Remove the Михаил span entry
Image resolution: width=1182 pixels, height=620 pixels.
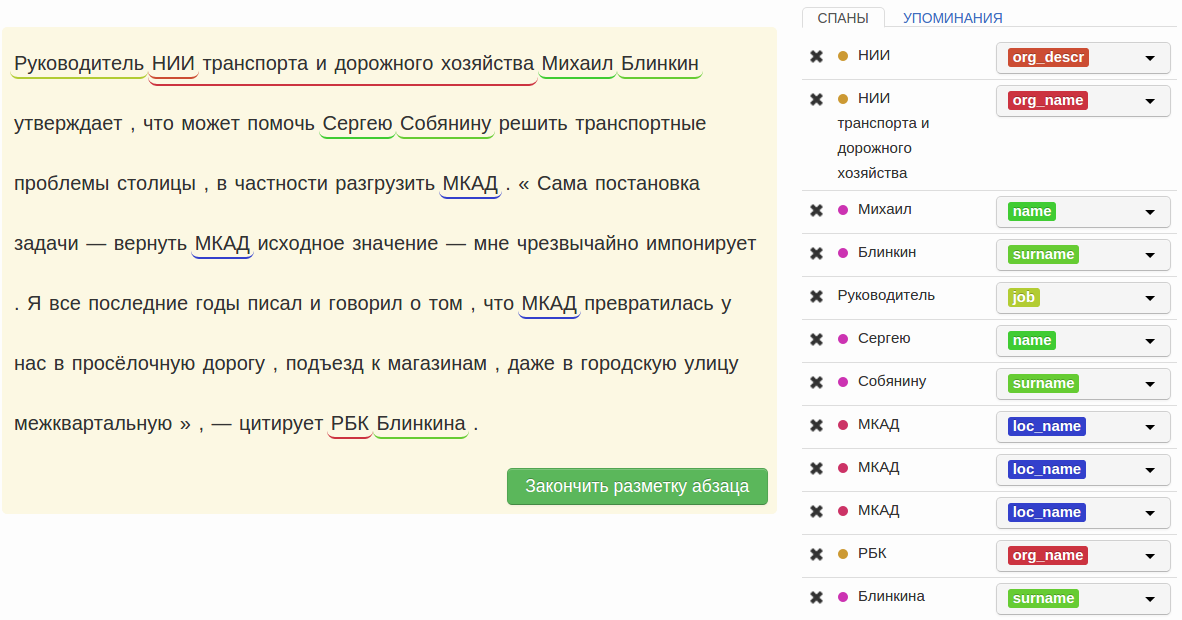pos(816,210)
